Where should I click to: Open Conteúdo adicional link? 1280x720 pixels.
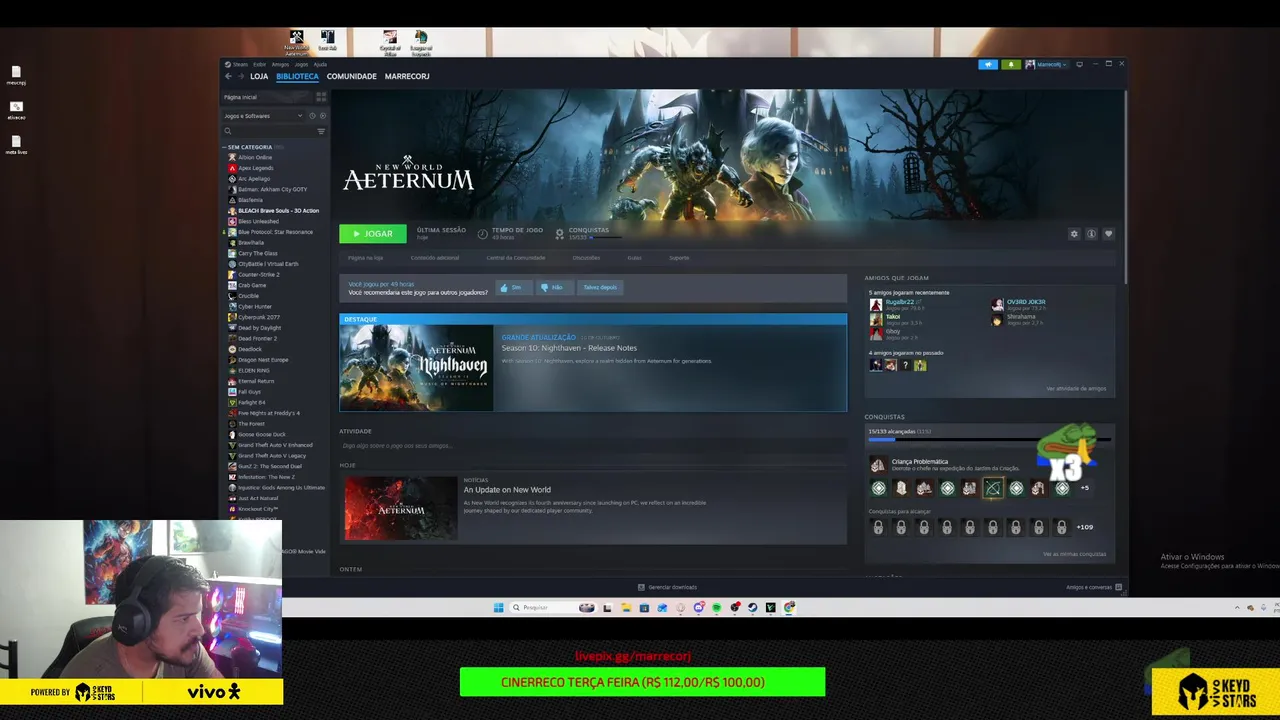435,258
